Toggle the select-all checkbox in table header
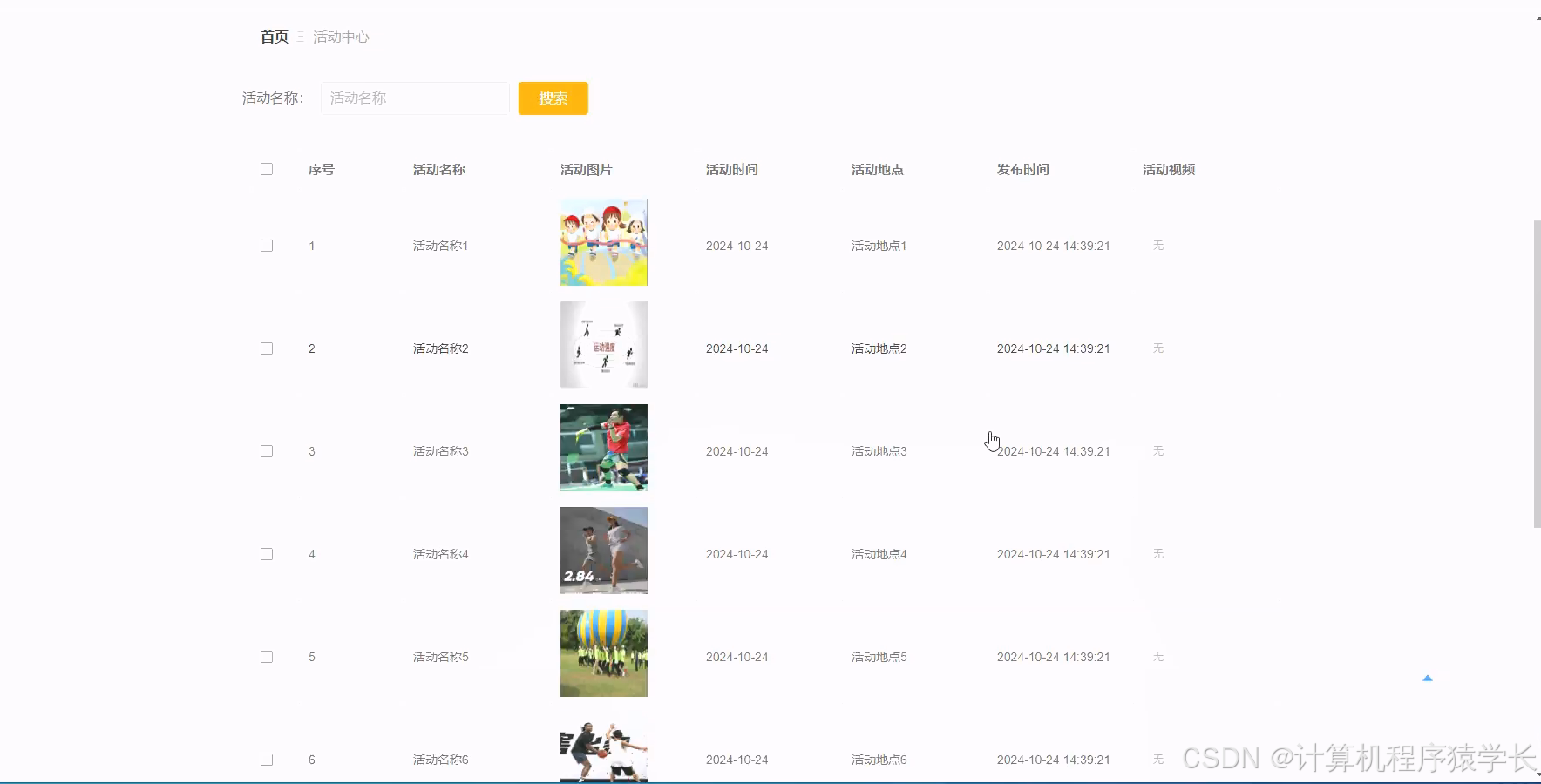This screenshot has width=1541, height=784. (267, 169)
